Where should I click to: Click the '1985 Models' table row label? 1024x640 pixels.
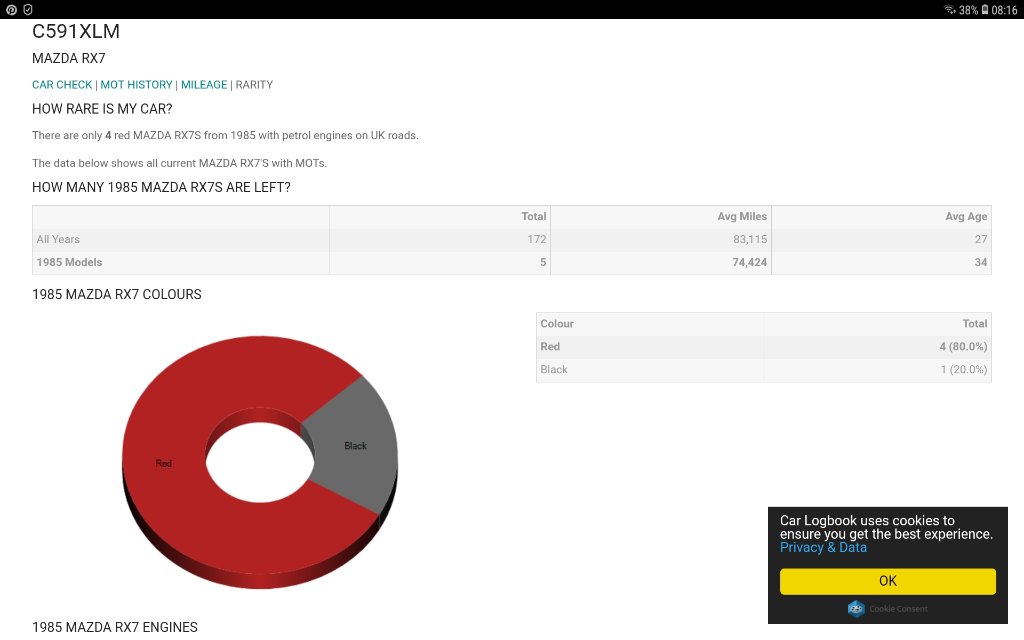click(69, 262)
